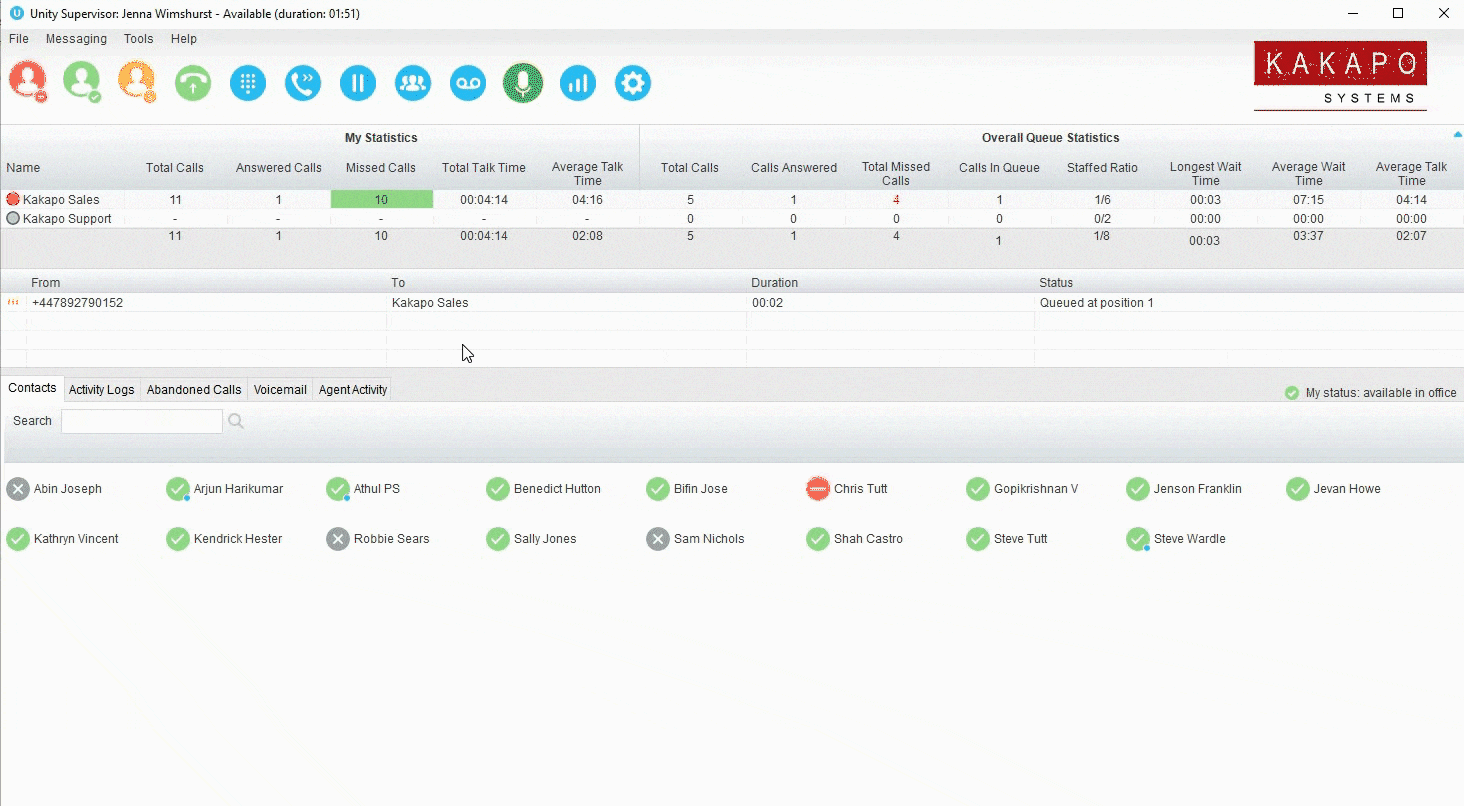Start a conference call
The width and height of the screenshot is (1464, 806).
point(413,83)
